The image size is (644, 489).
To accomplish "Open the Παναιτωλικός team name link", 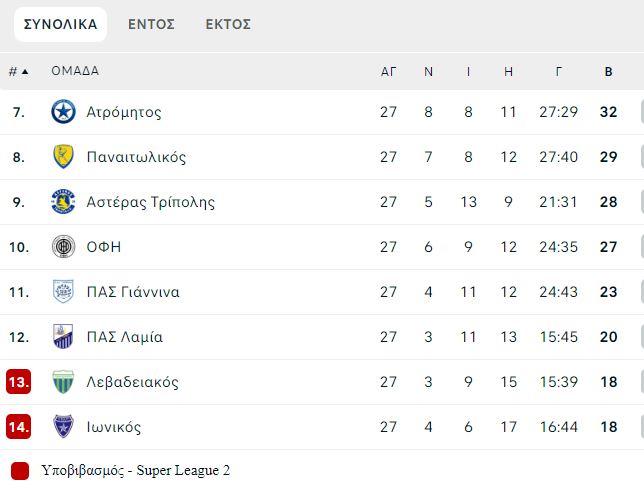I will point(136,157).
